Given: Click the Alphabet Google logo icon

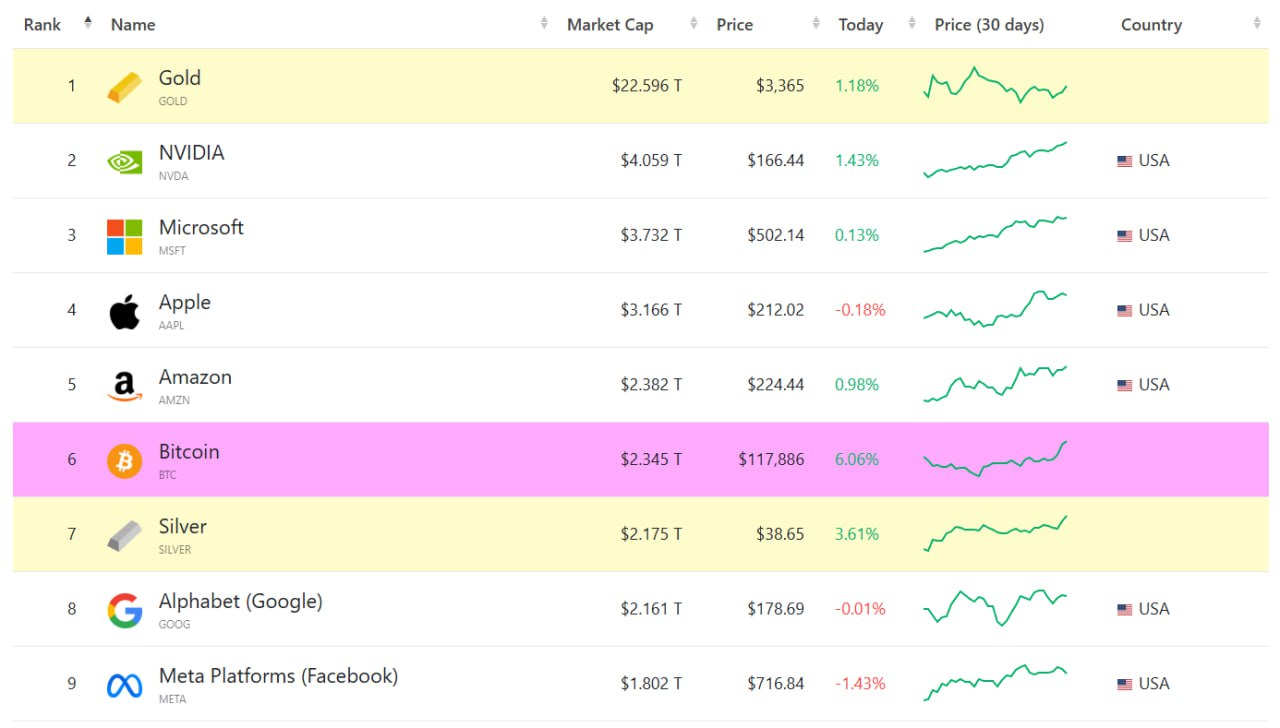Looking at the screenshot, I should pyautogui.click(x=125, y=610).
